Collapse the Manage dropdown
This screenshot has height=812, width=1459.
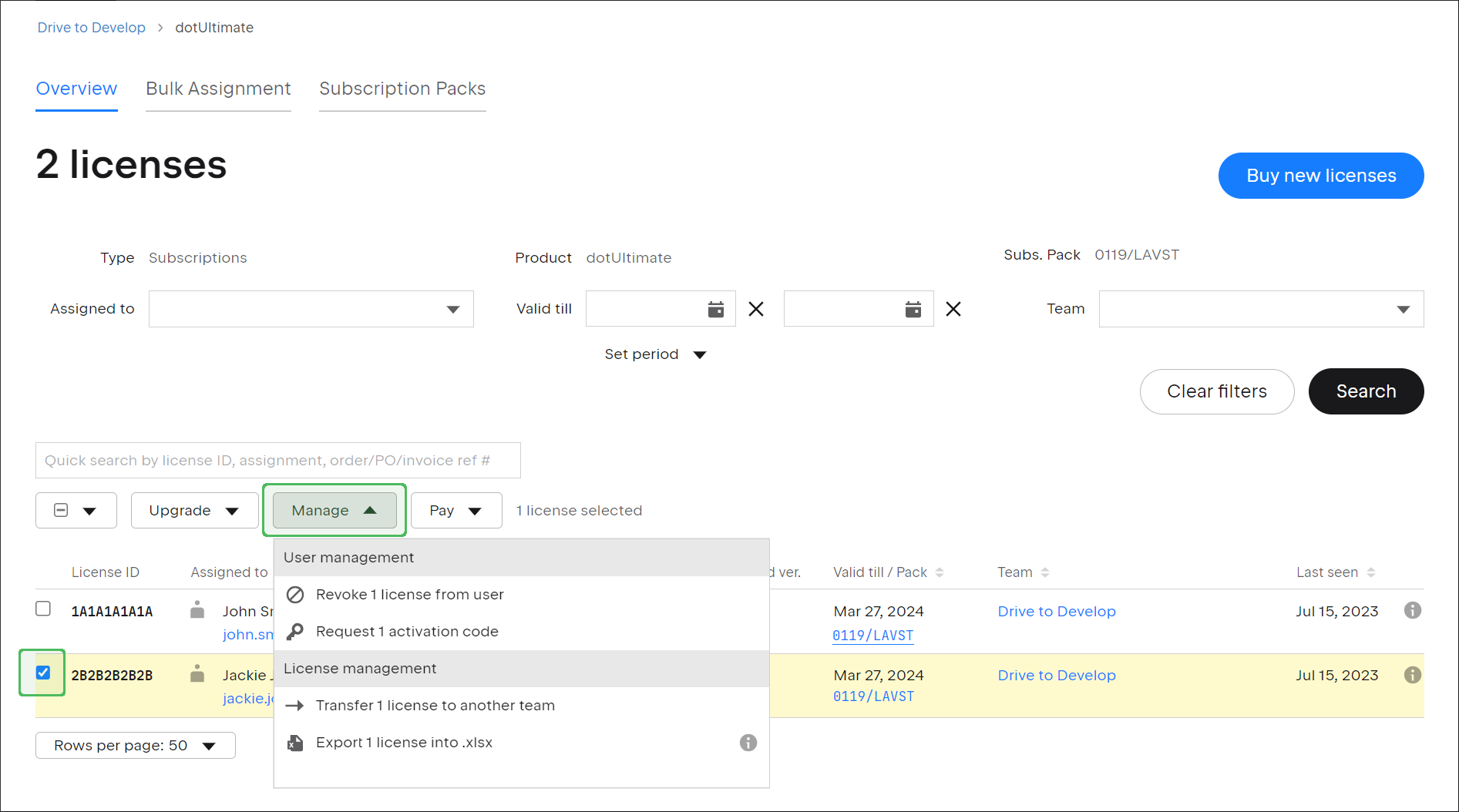[x=334, y=510]
